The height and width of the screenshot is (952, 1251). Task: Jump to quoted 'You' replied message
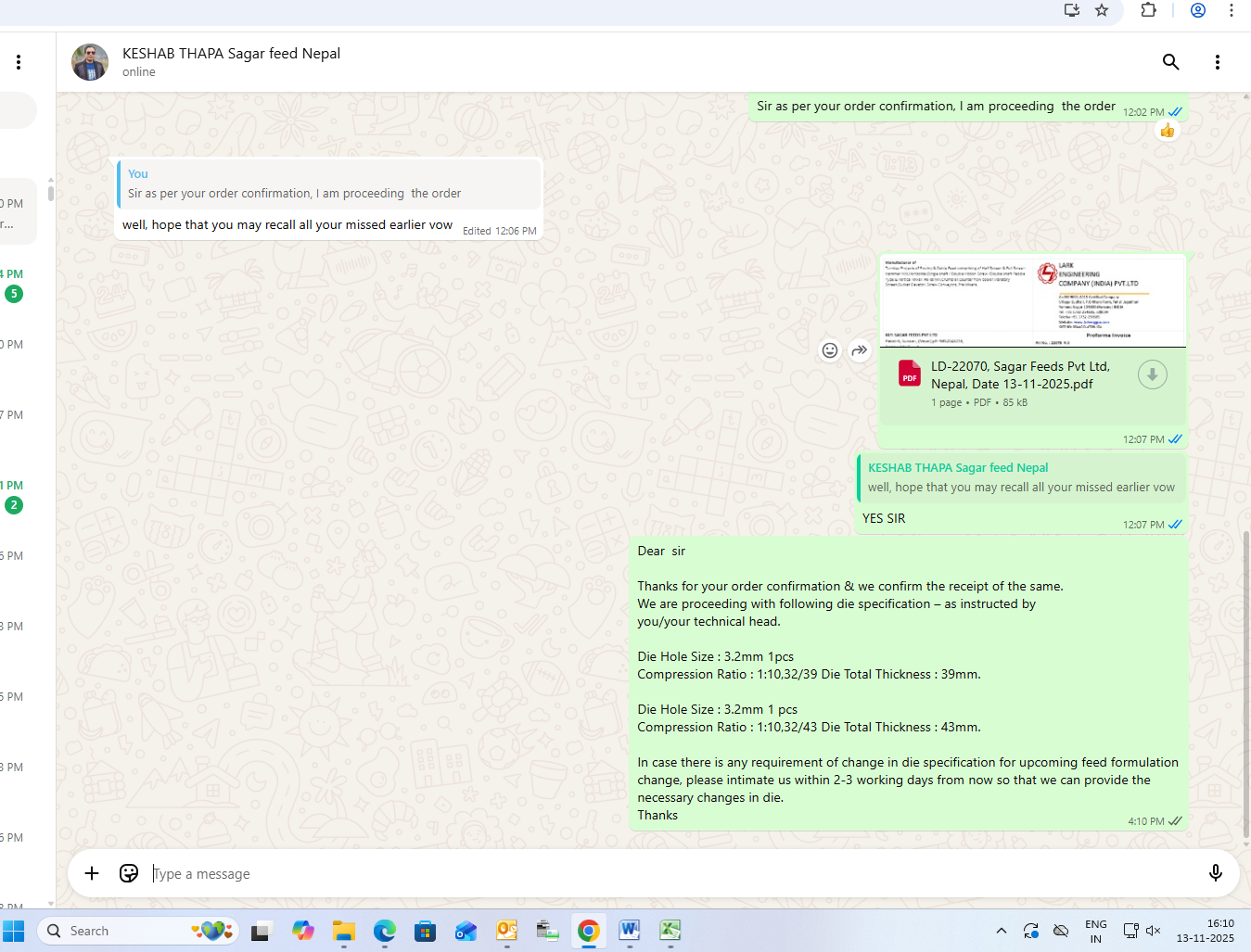(x=329, y=184)
